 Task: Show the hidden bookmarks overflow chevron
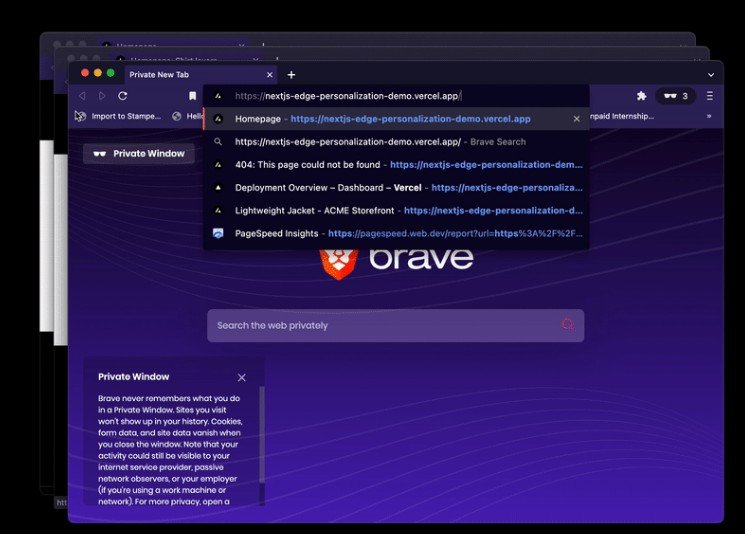pos(709,116)
